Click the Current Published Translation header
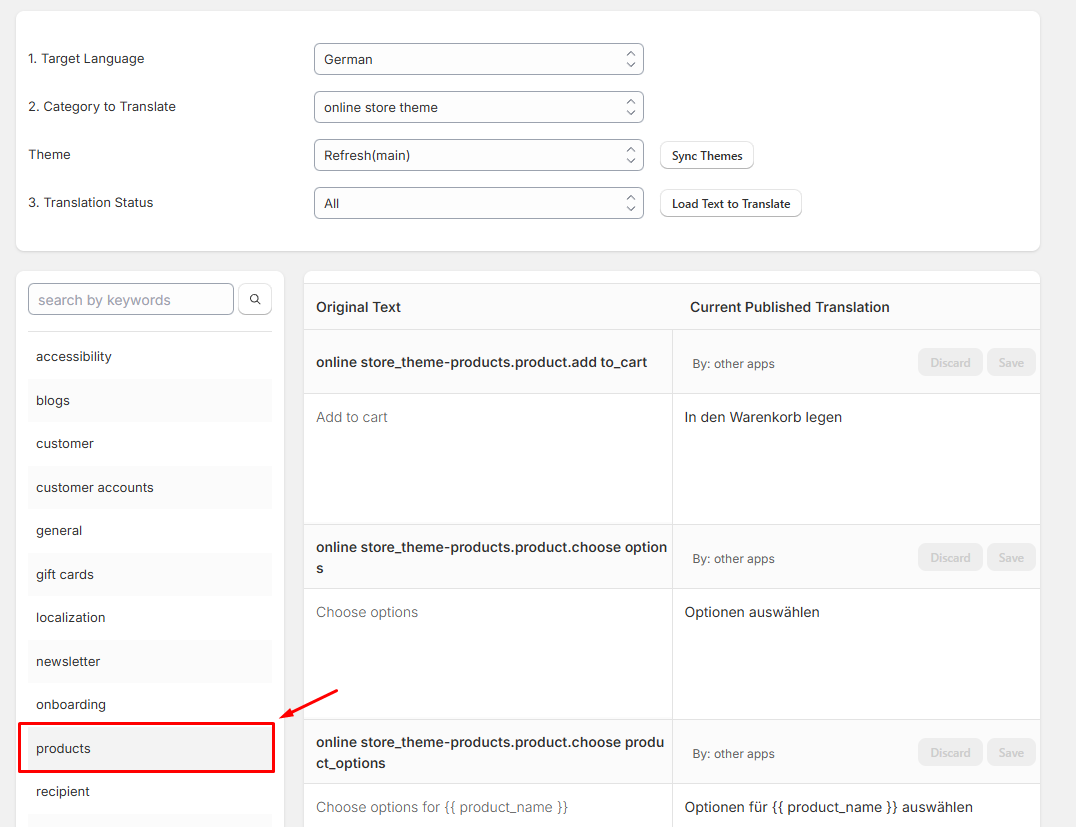Viewport: 1076px width, 827px height. click(789, 307)
